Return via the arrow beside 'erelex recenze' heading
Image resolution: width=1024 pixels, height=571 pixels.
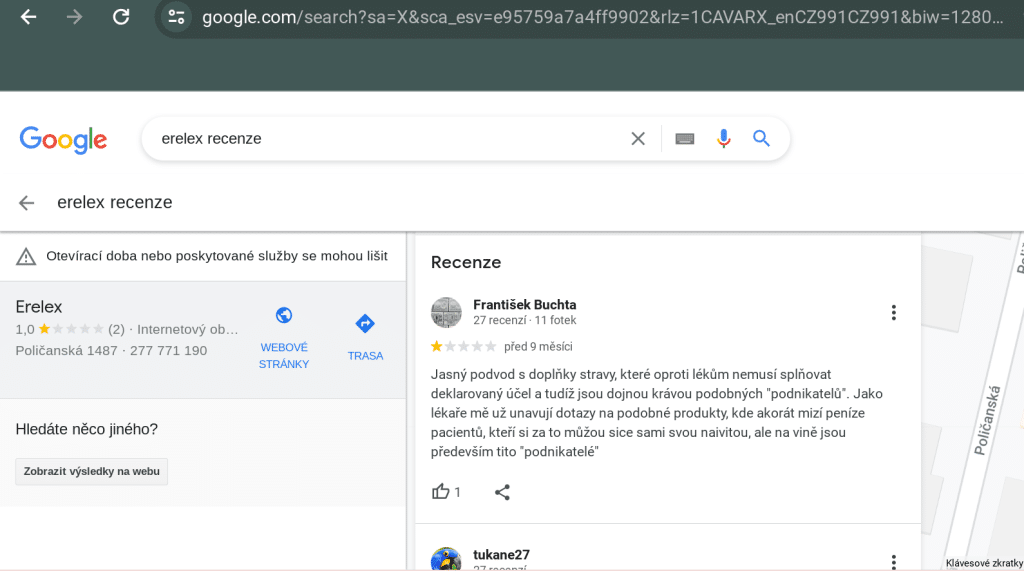coord(27,203)
